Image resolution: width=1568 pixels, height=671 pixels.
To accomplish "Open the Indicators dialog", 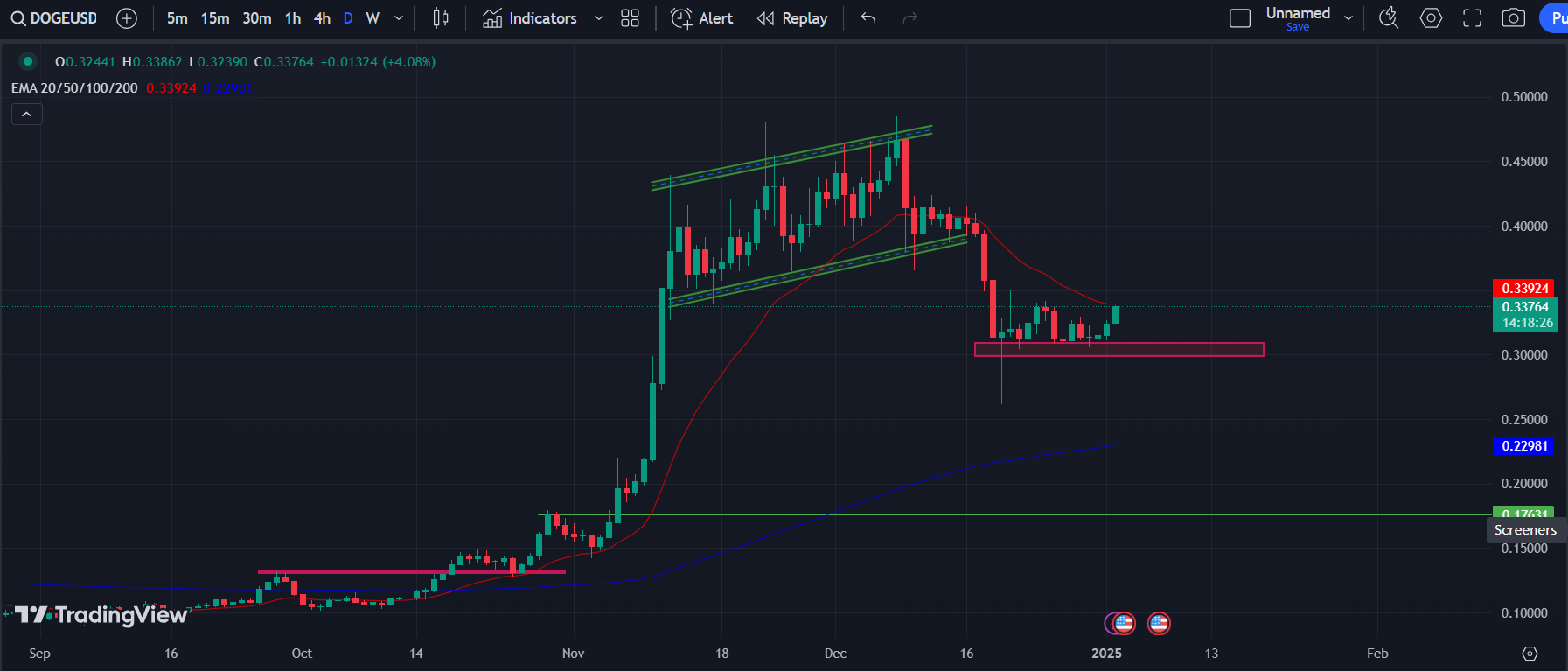I will (530, 18).
